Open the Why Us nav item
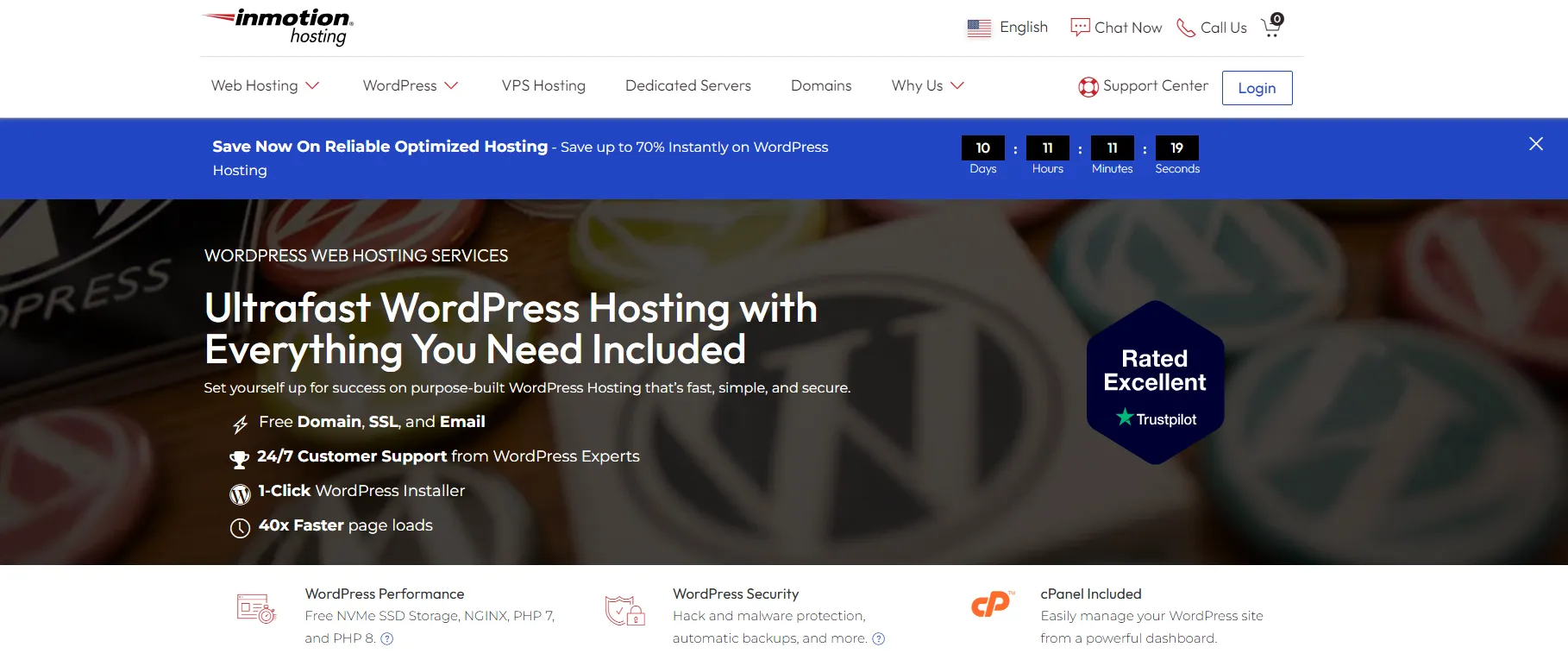 pos(917,85)
